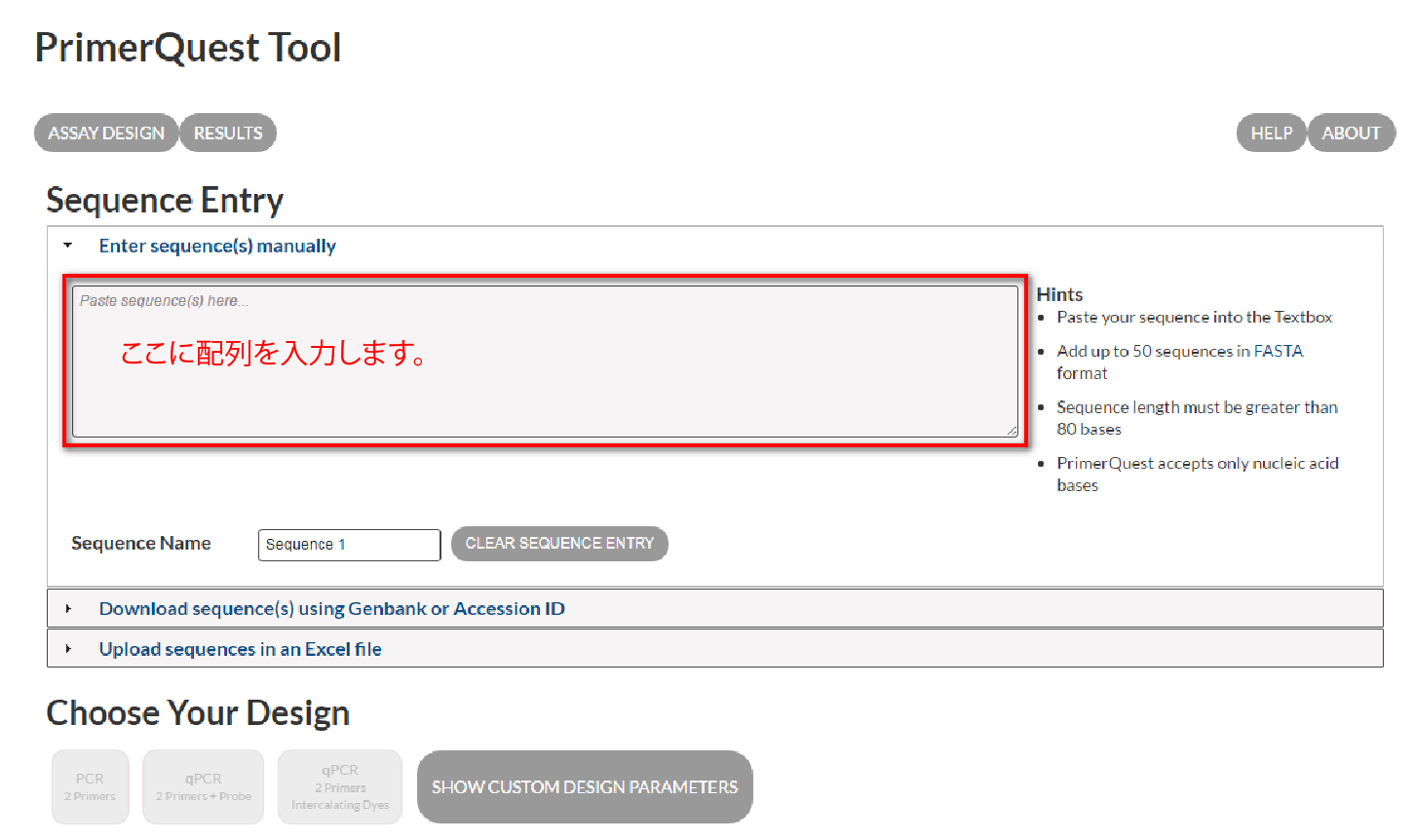Click the PrimerQuest Tool title

tap(188, 48)
